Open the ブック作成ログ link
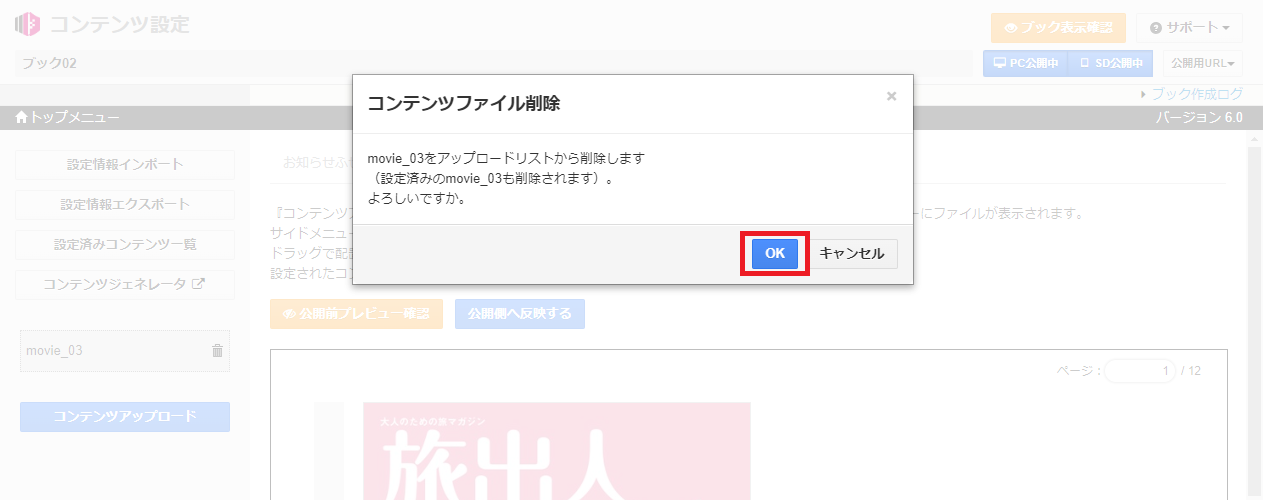 (x=1196, y=94)
